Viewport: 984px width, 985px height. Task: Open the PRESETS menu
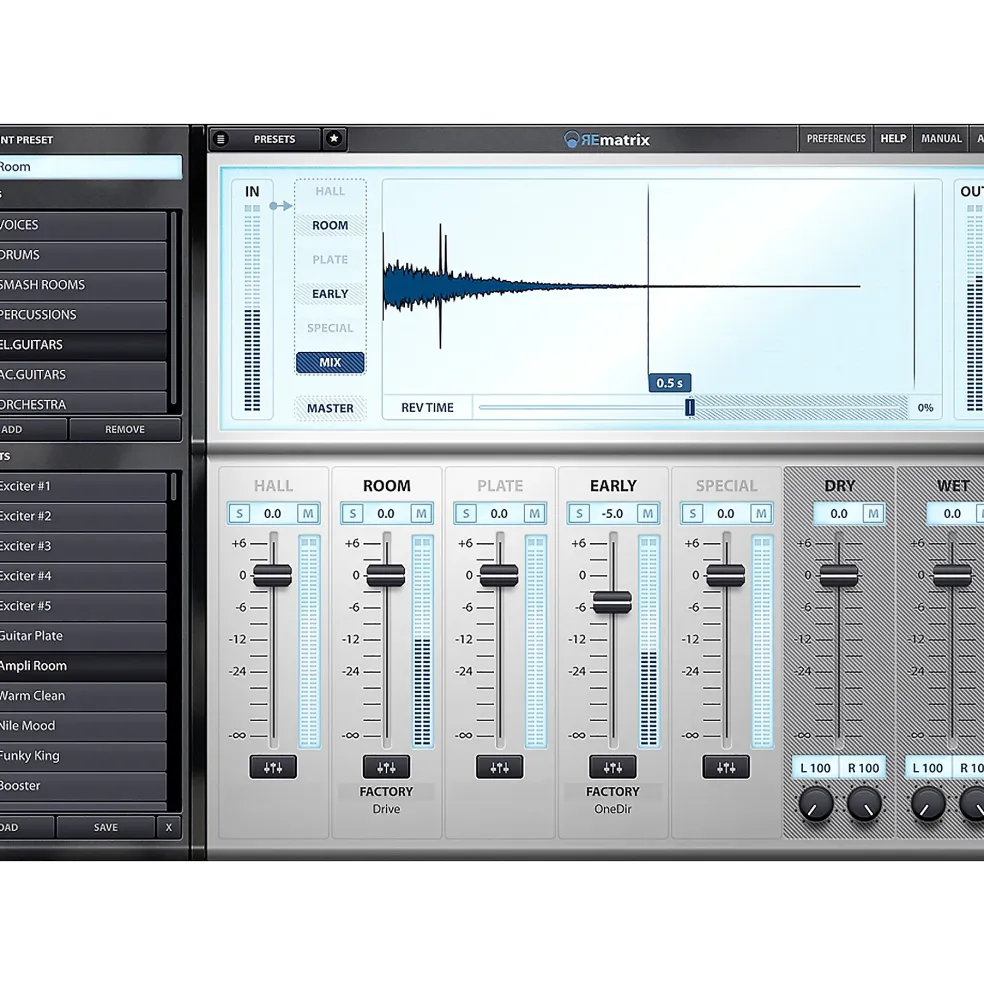[274, 139]
